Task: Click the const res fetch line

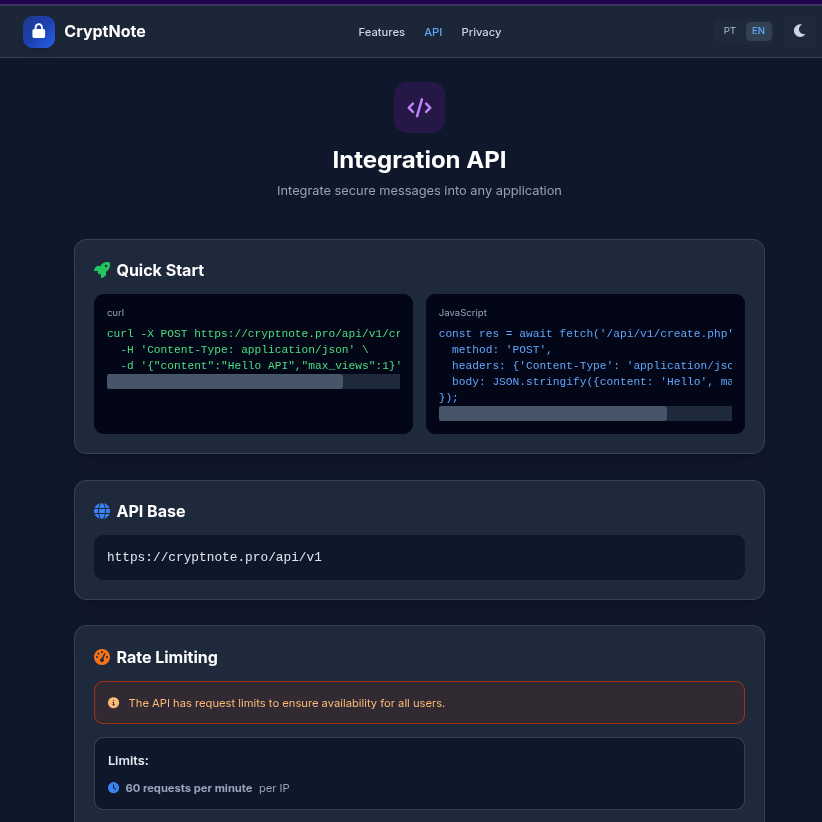Action: pyautogui.click(x=585, y=333)
